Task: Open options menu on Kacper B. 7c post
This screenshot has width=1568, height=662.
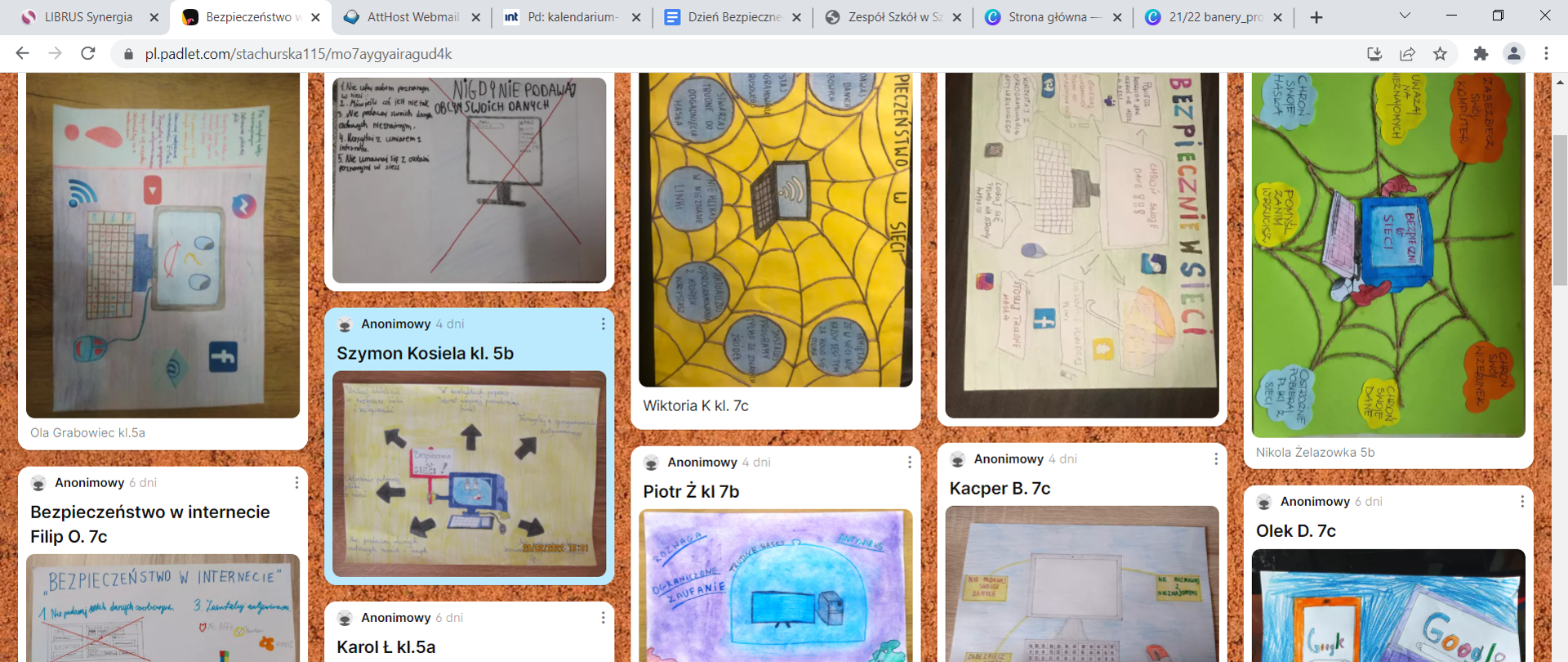Action: (1216, 458)
